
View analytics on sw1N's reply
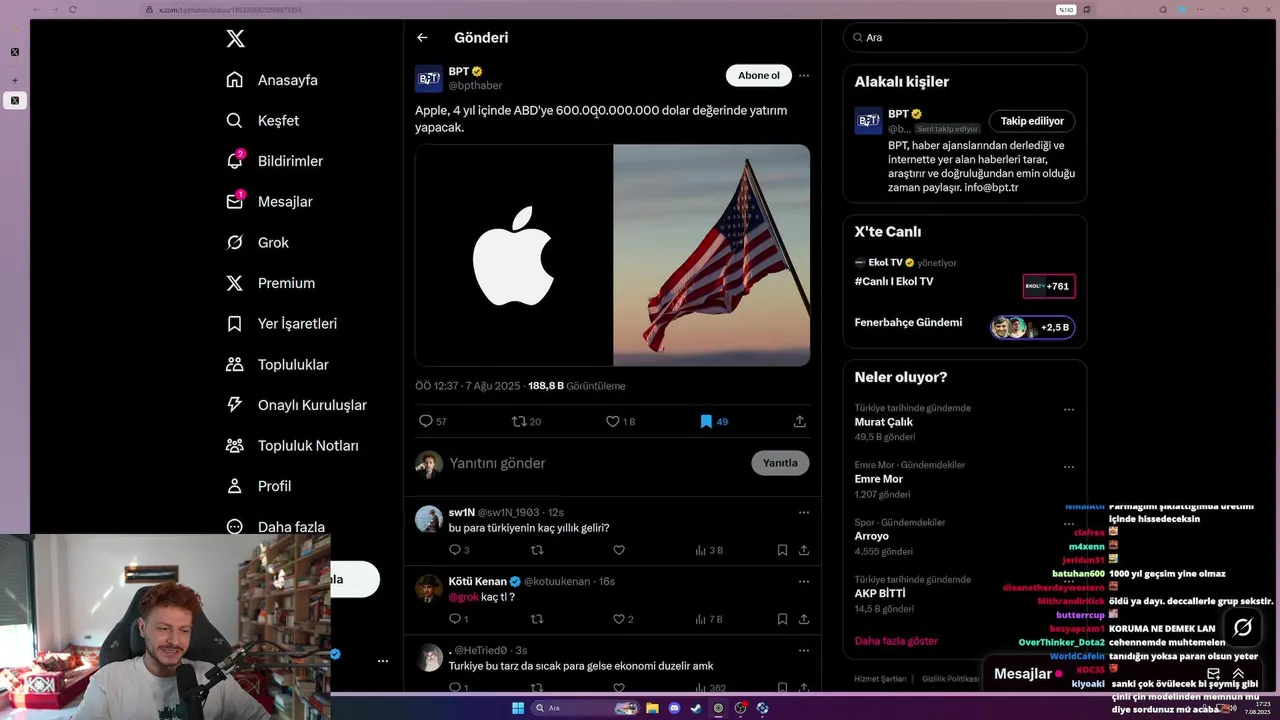(708, 550)
